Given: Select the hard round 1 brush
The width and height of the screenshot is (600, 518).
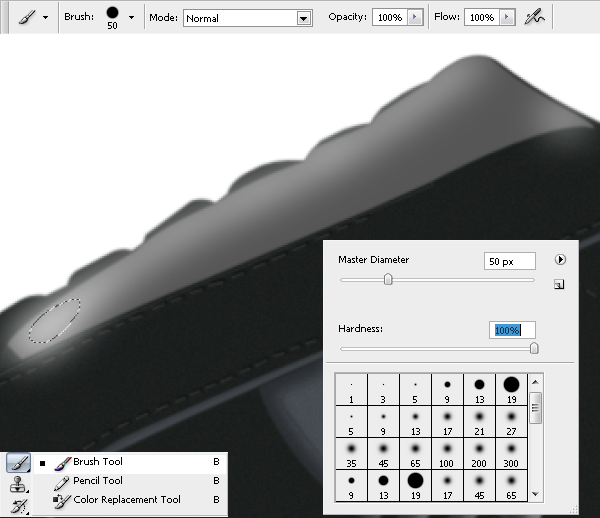Looking at the screenshot, I should point(351,390).
